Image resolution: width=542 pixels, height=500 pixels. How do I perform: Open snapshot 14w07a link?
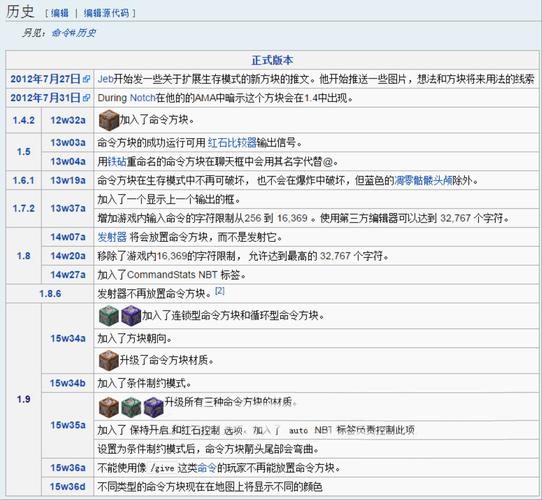68,237
